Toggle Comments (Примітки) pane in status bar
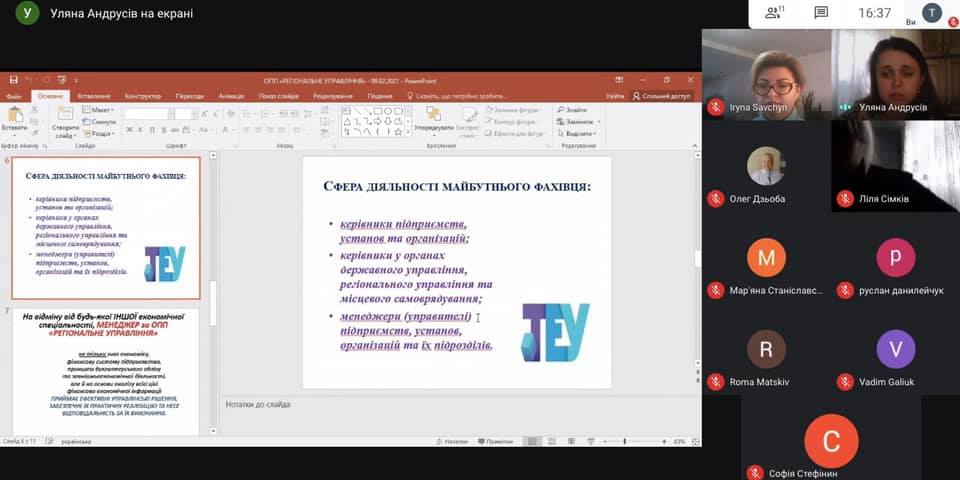This screenshot has height=480, width=960. click(495, 441)
